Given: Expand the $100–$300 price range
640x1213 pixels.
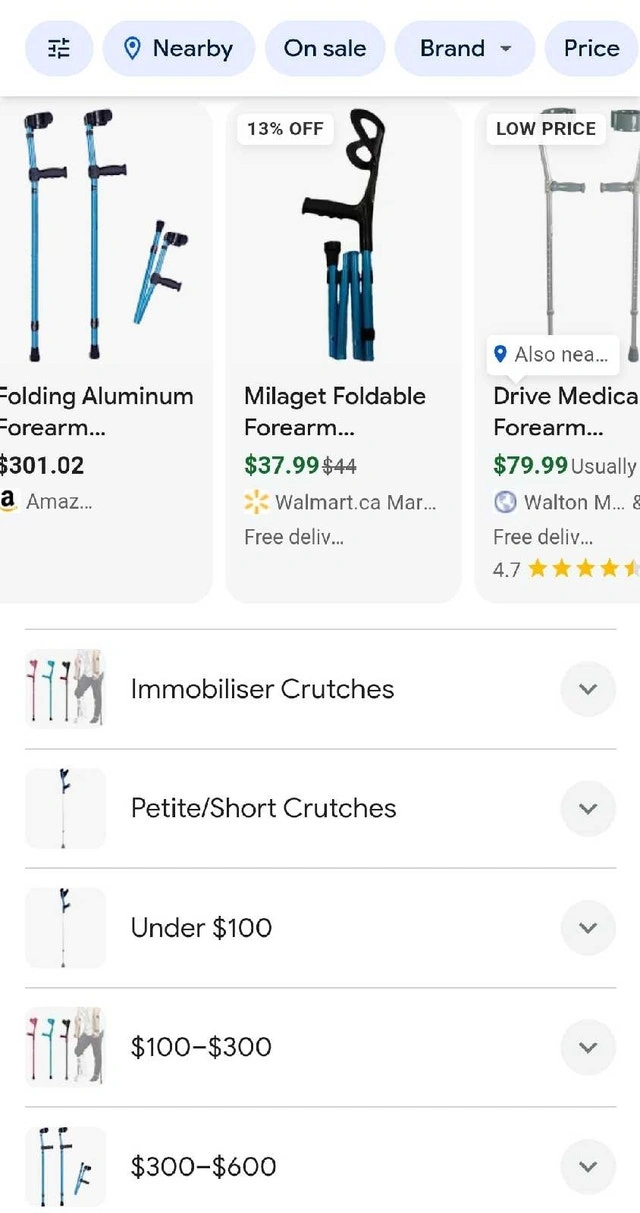Looking at the screenshot, I should 588,1047.
